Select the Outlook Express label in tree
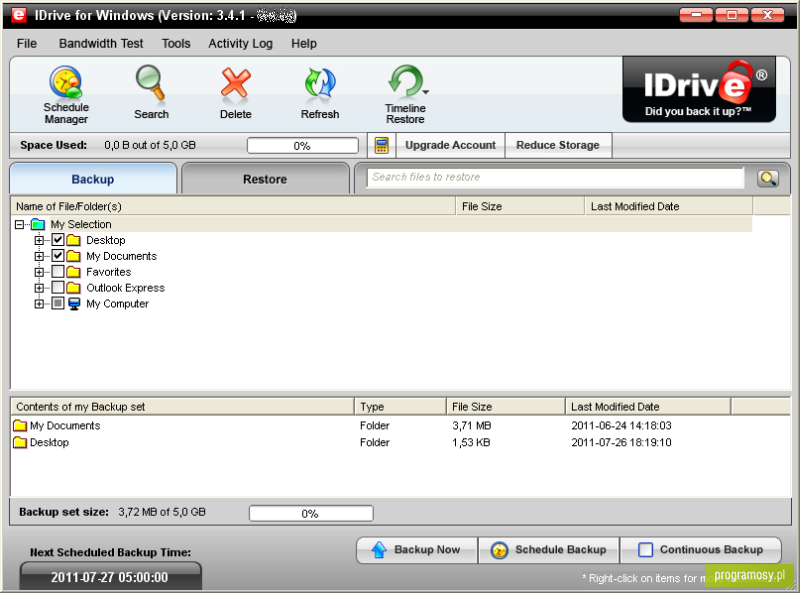This screenshot has width=800, height=593. point(126,288)
